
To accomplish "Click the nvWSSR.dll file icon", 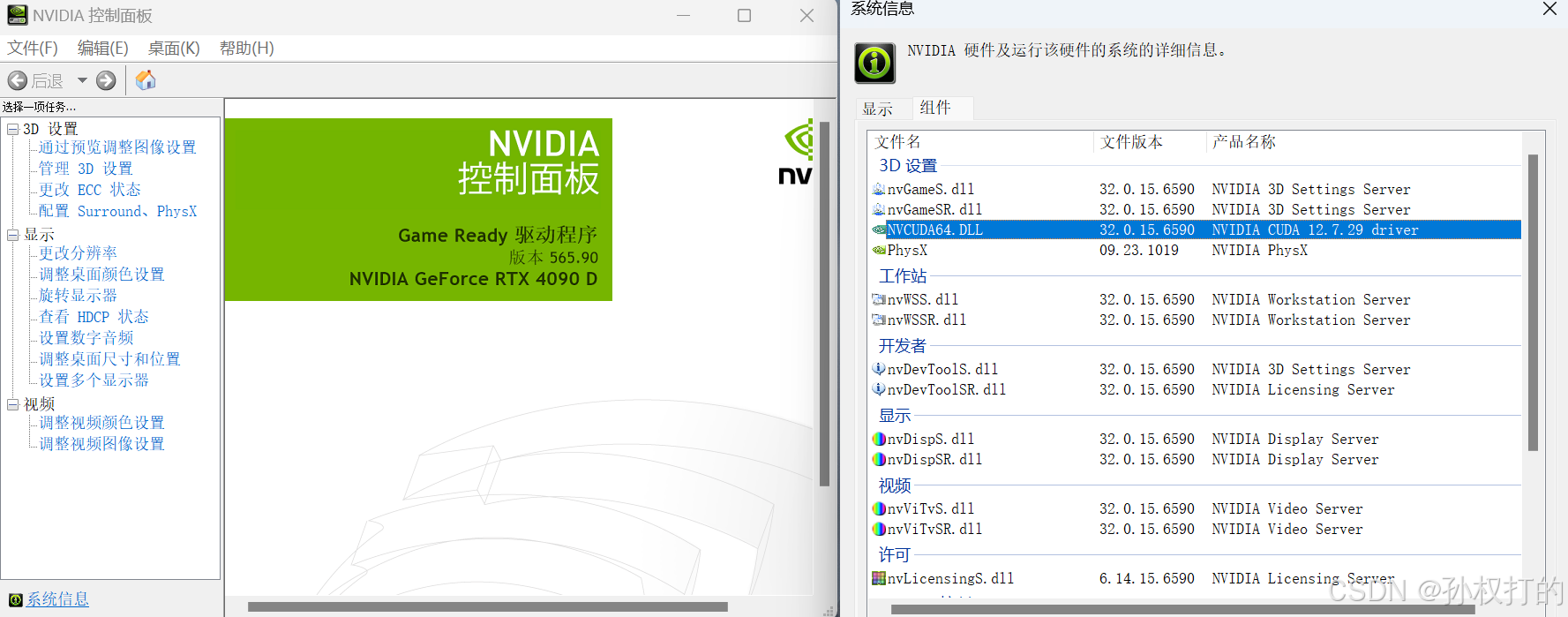I will coord(879,320).
